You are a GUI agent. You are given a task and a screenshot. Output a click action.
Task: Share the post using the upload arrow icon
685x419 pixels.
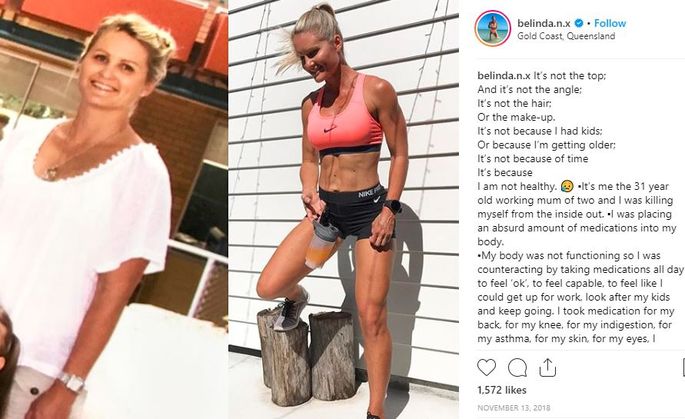(x=547, y=367)
